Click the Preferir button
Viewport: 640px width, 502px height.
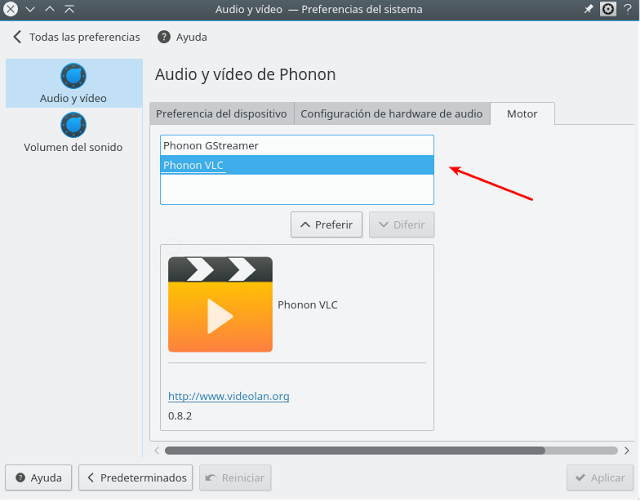point(327,225)
